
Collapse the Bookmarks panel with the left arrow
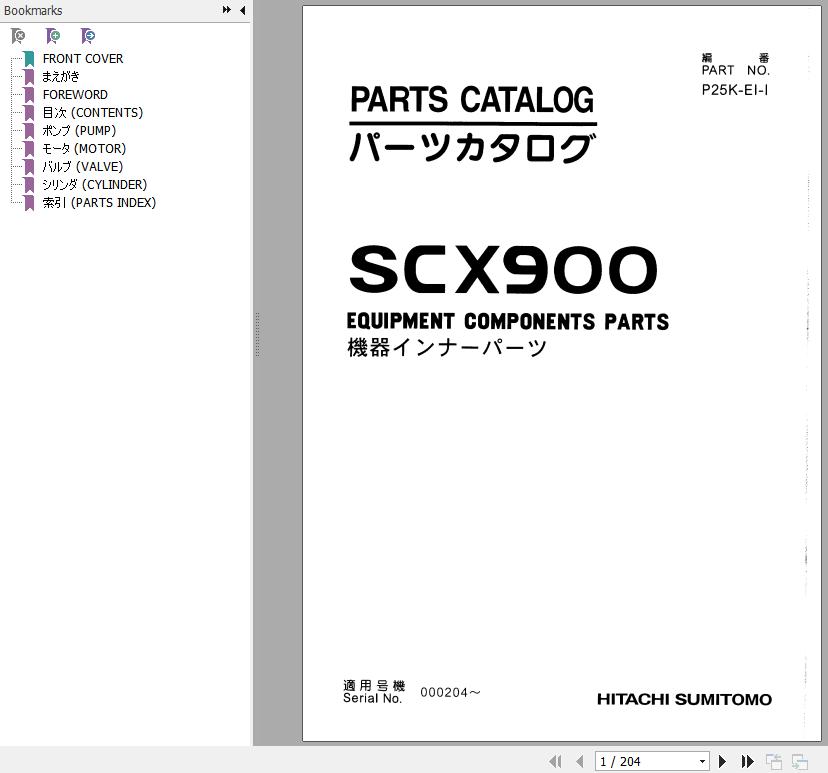click(x=242, y=10)
